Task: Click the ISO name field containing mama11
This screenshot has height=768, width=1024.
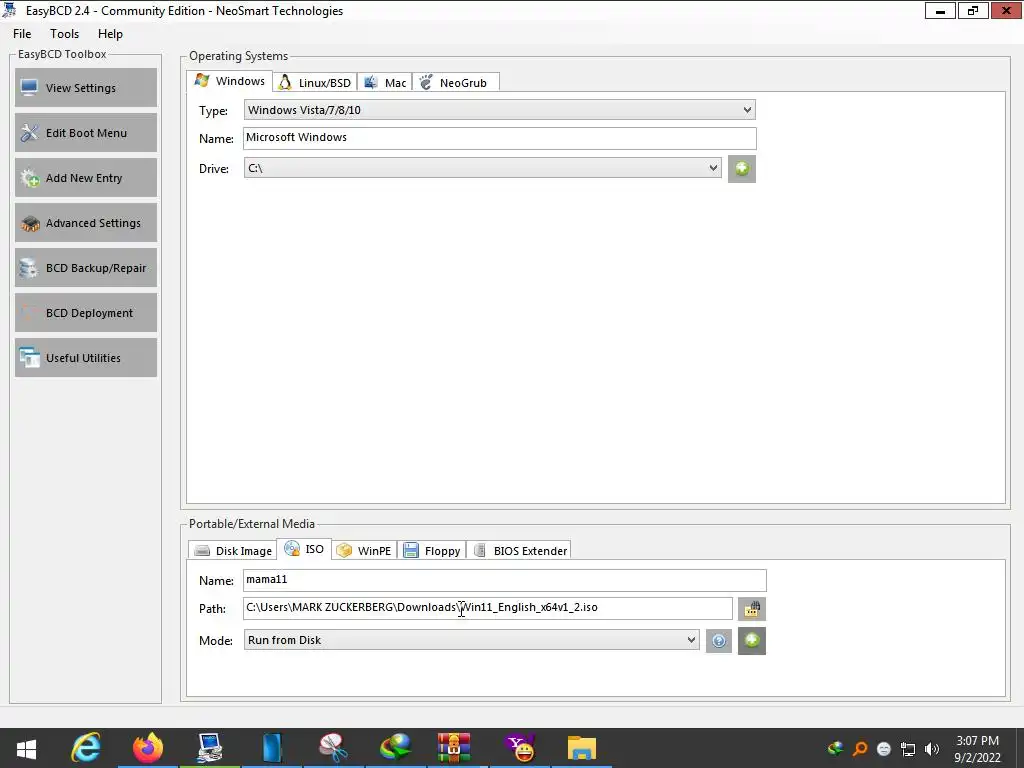Action: coord(505,580)
